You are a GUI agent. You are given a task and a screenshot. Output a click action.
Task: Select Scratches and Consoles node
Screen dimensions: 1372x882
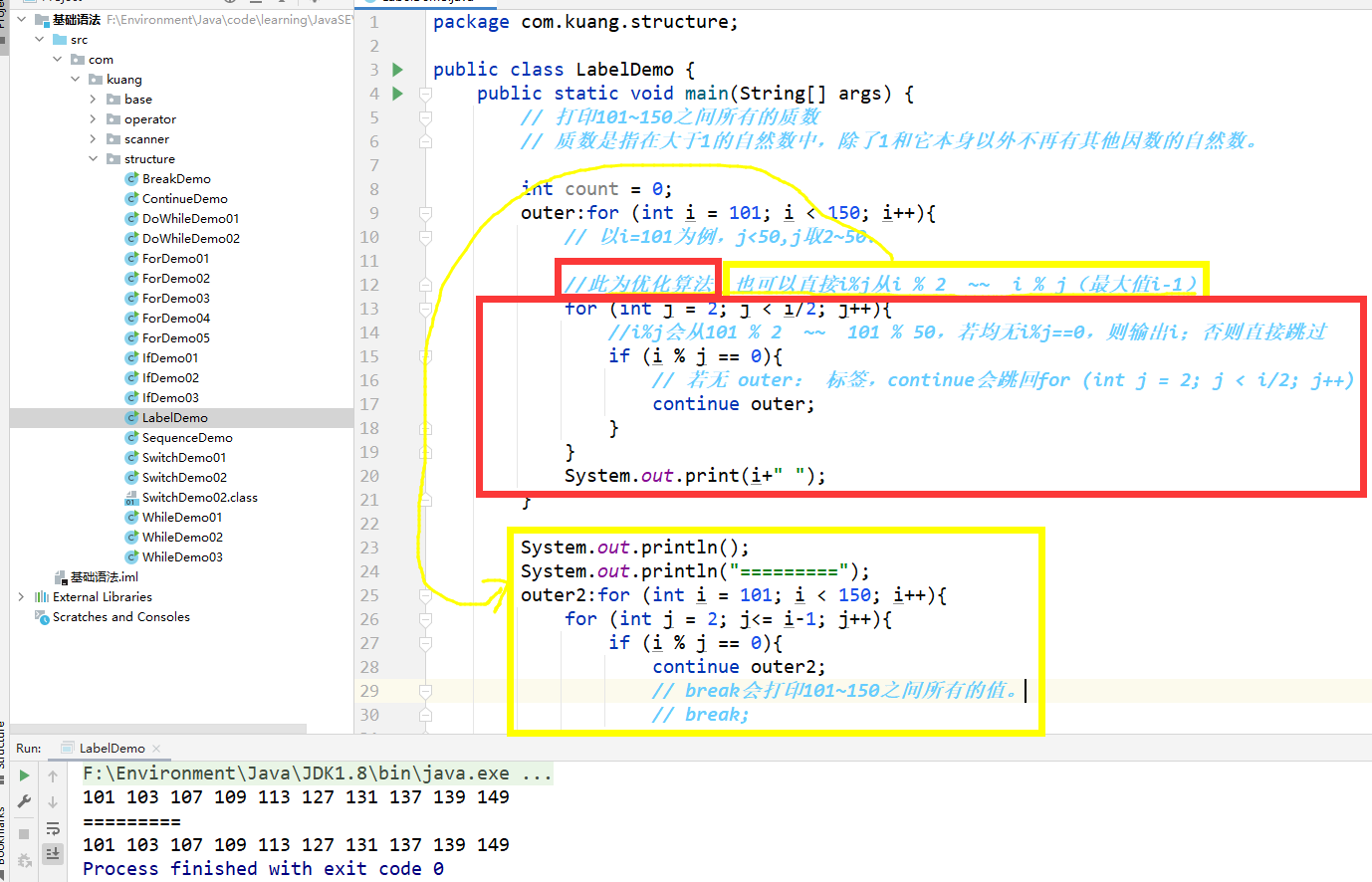pyautogui.click(x=120, y=617)
